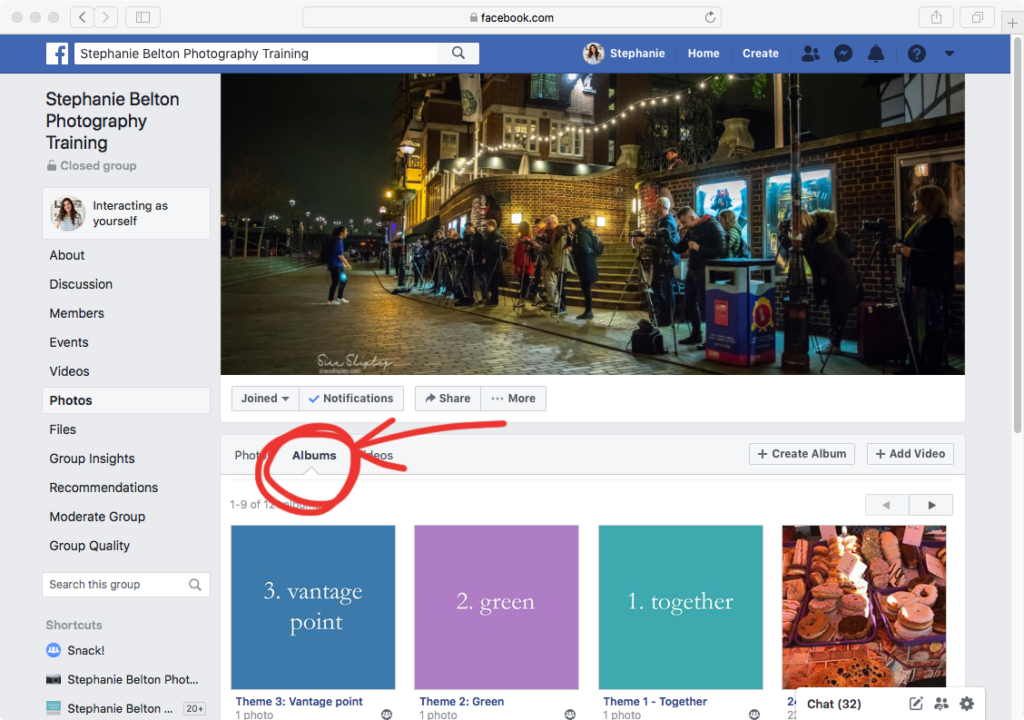Open Quick Help question mark icon
Image resolution: width=1024 pixels, height=720 pixels.
(916, 54)
